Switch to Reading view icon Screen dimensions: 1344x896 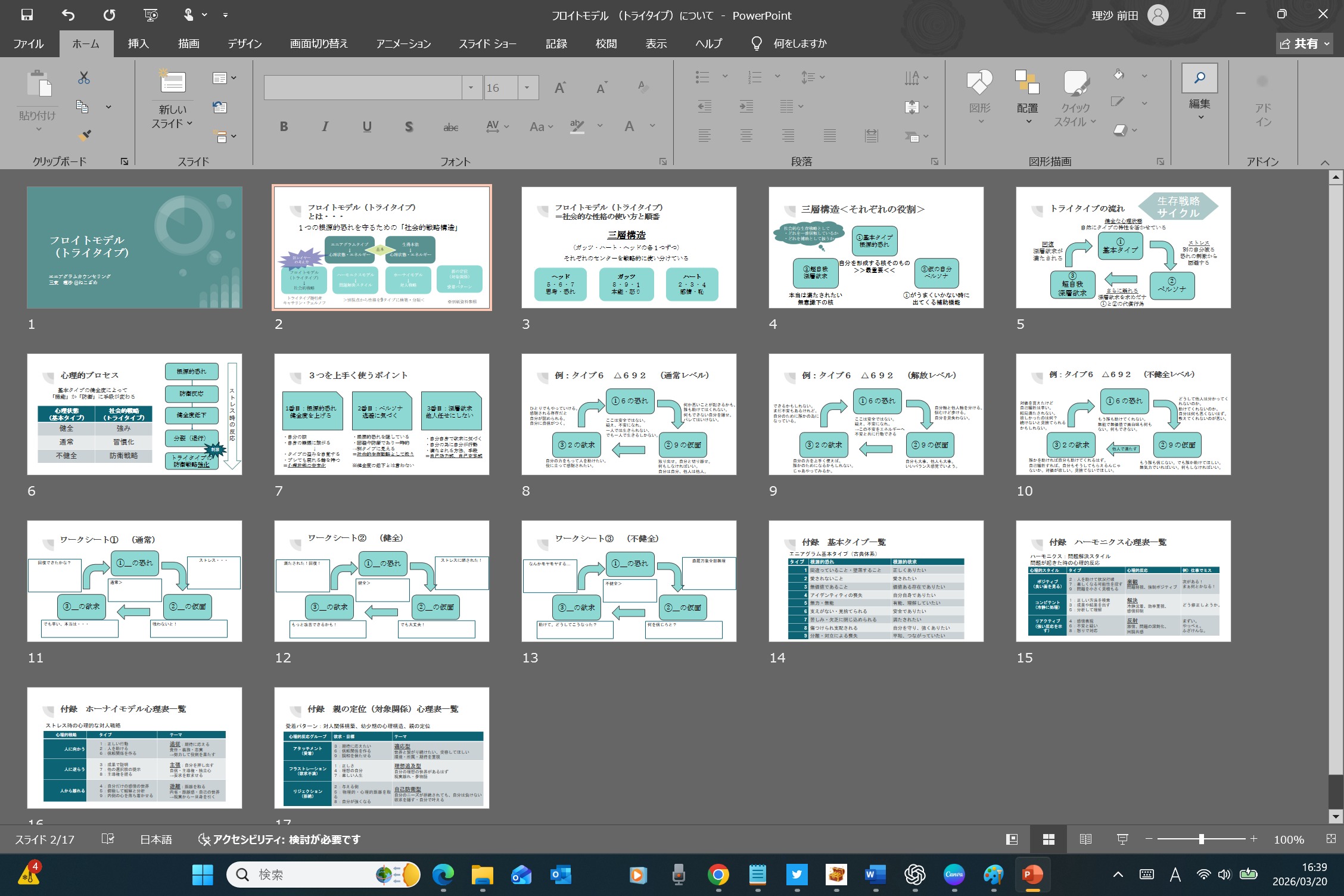[1085, 839]
